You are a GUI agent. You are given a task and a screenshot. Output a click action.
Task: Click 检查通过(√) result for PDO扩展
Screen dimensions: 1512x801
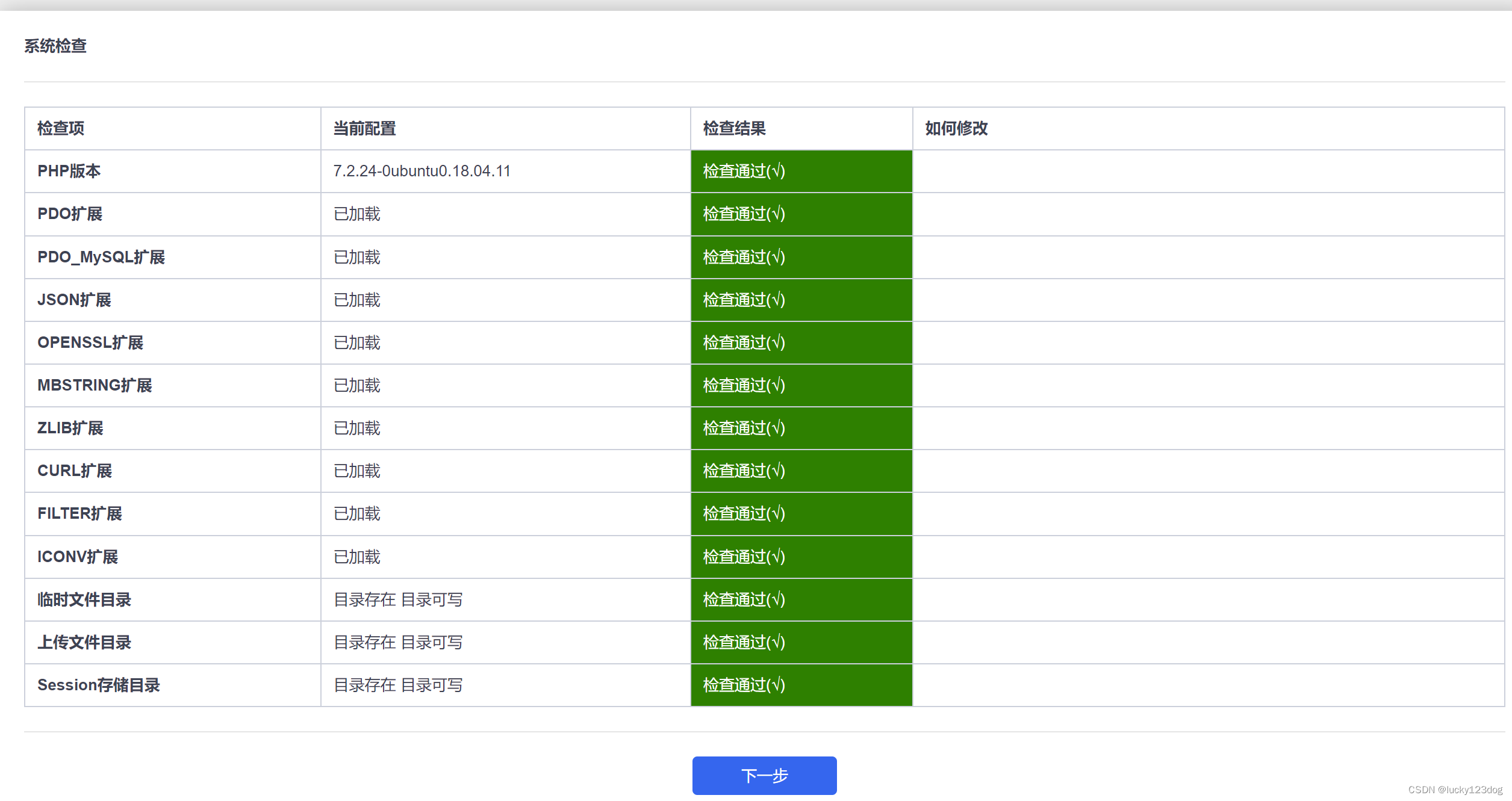801,214
